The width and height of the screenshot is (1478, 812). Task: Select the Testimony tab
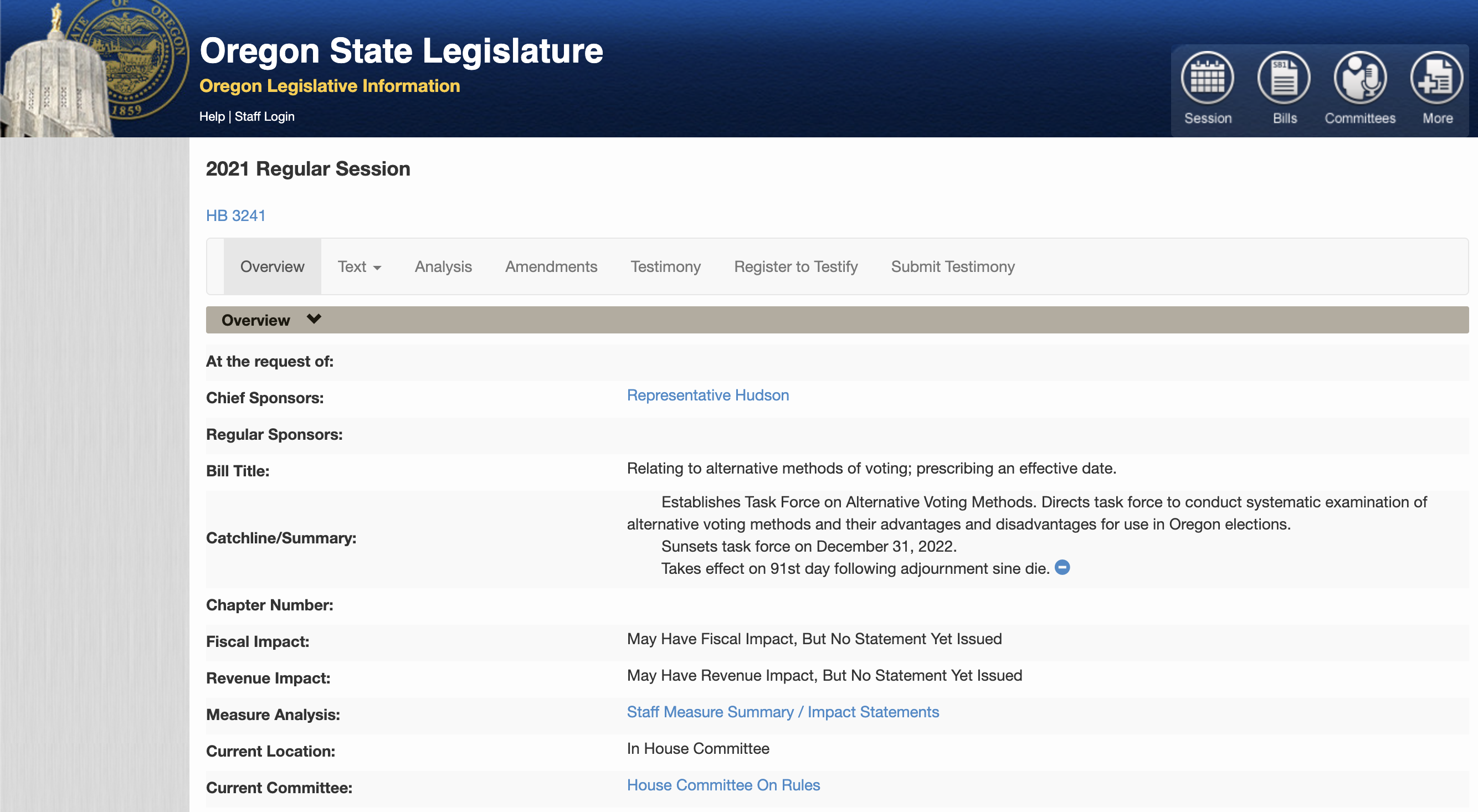pos(665,267)
